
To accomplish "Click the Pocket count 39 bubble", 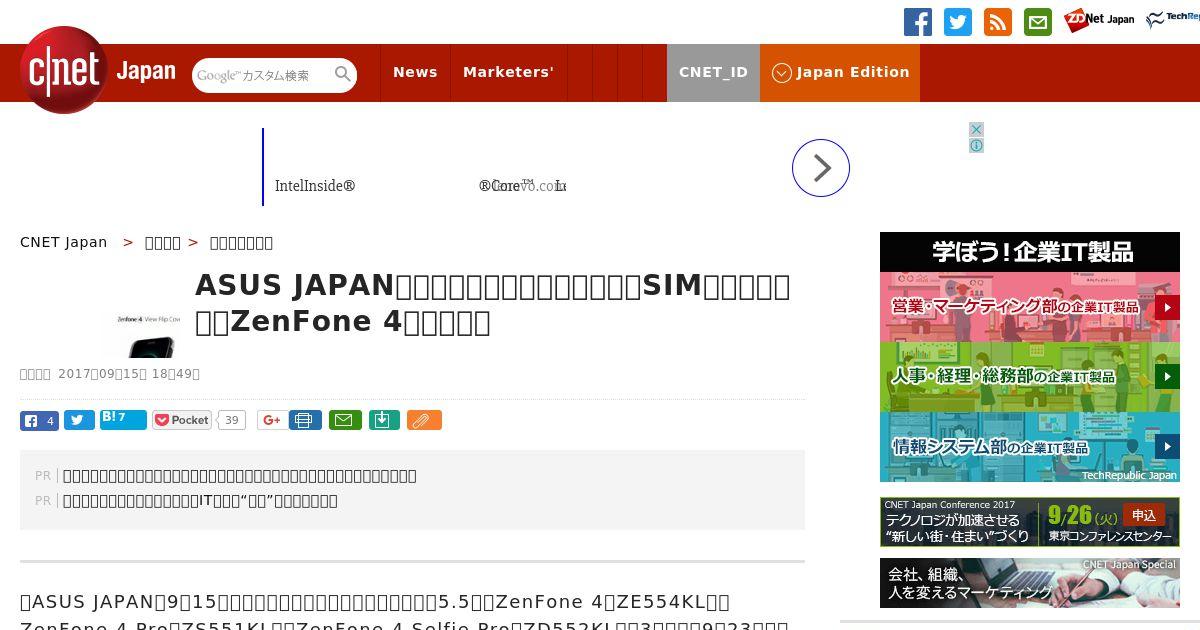I will tap(232, 420).
